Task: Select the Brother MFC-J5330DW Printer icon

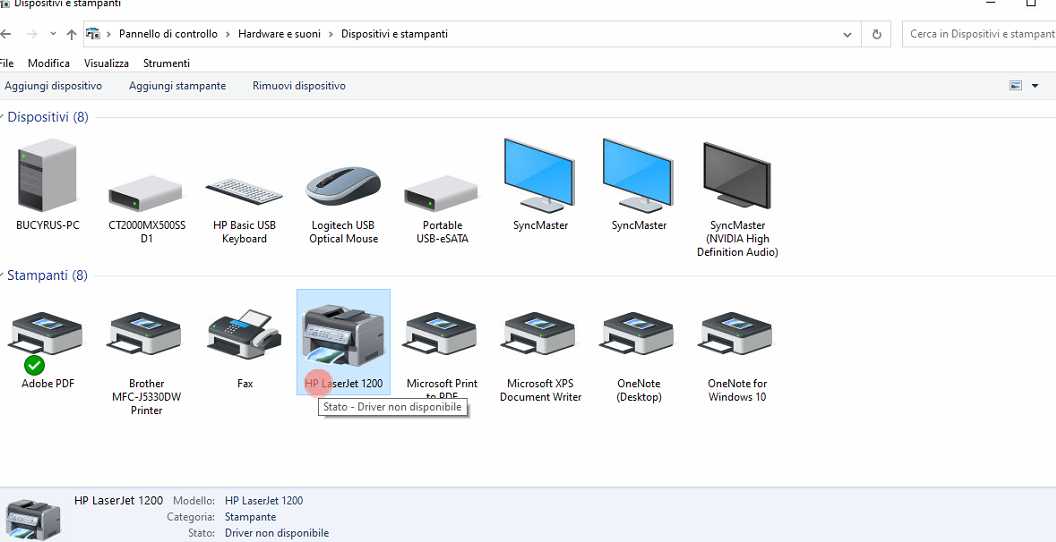Action: [145, 334]
